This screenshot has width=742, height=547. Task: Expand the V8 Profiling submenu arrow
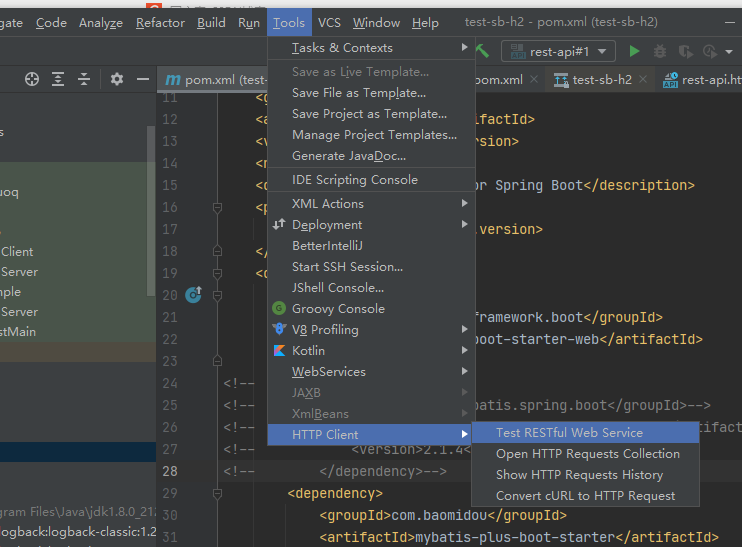point(465,329)
